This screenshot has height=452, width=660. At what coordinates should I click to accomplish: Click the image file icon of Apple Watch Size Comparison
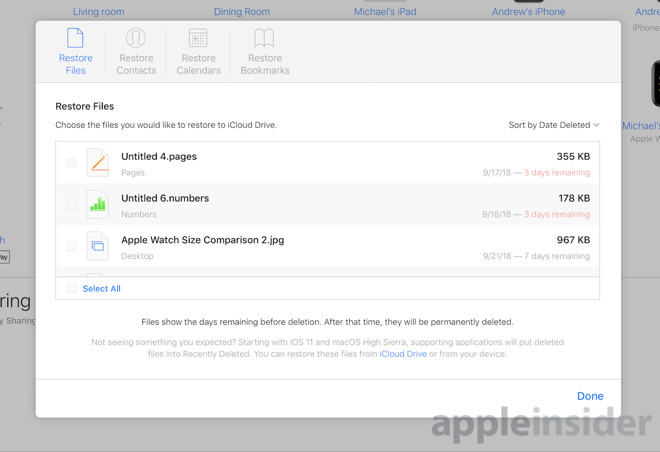98,246
